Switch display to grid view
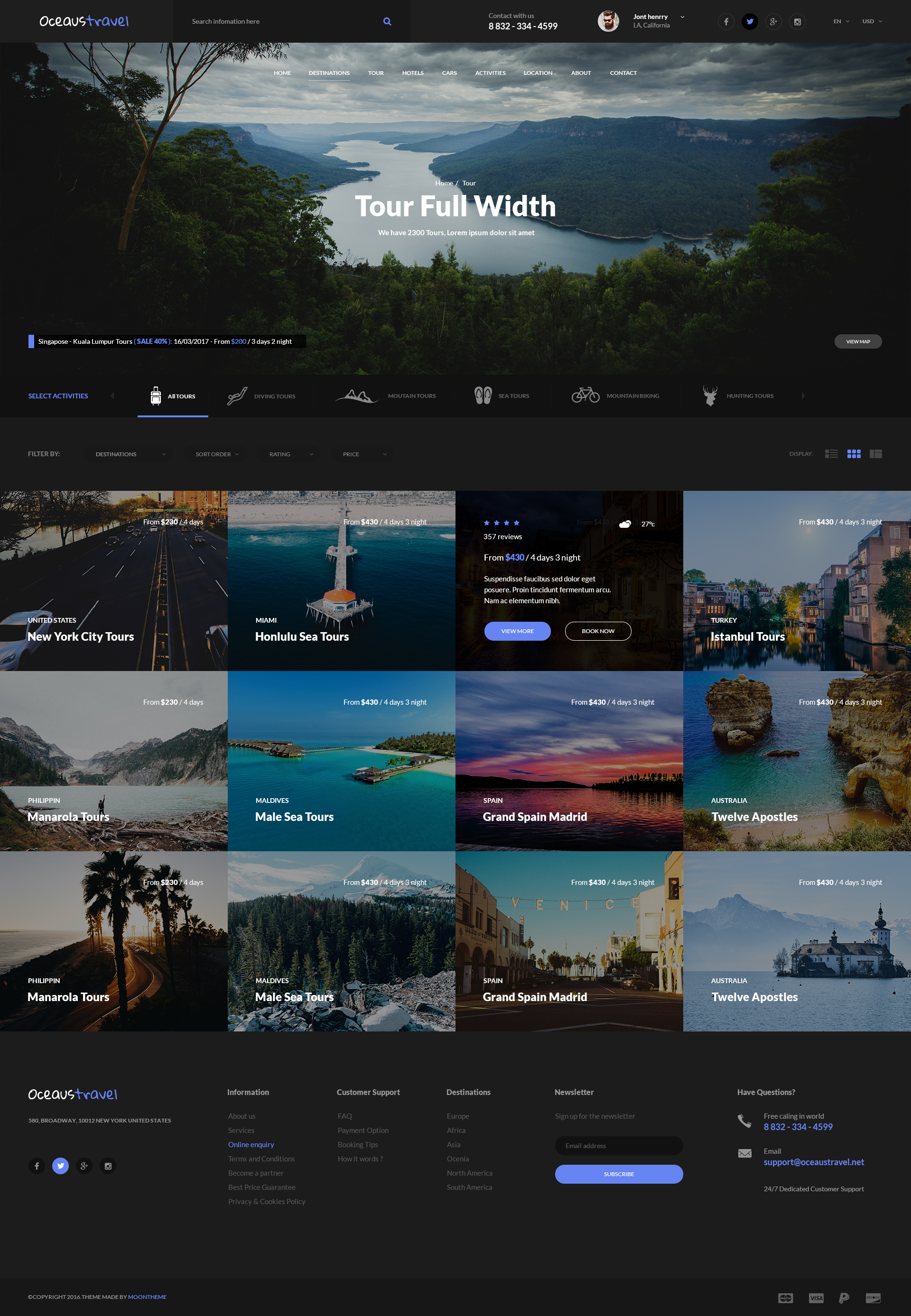This screenshot has width=911, height=1316. (x=853, y=454)
